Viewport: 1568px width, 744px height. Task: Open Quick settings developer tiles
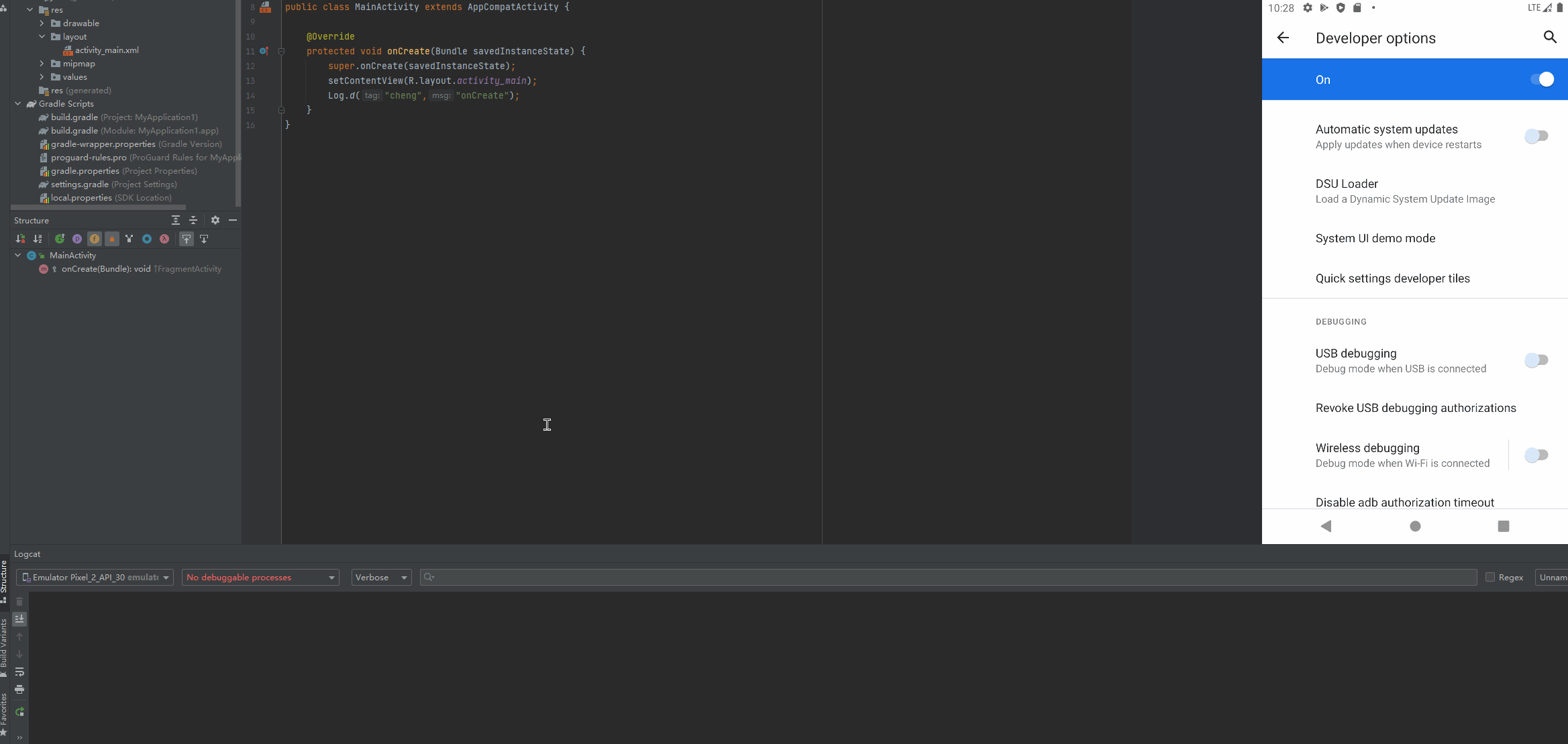(x=1392, y=278)
